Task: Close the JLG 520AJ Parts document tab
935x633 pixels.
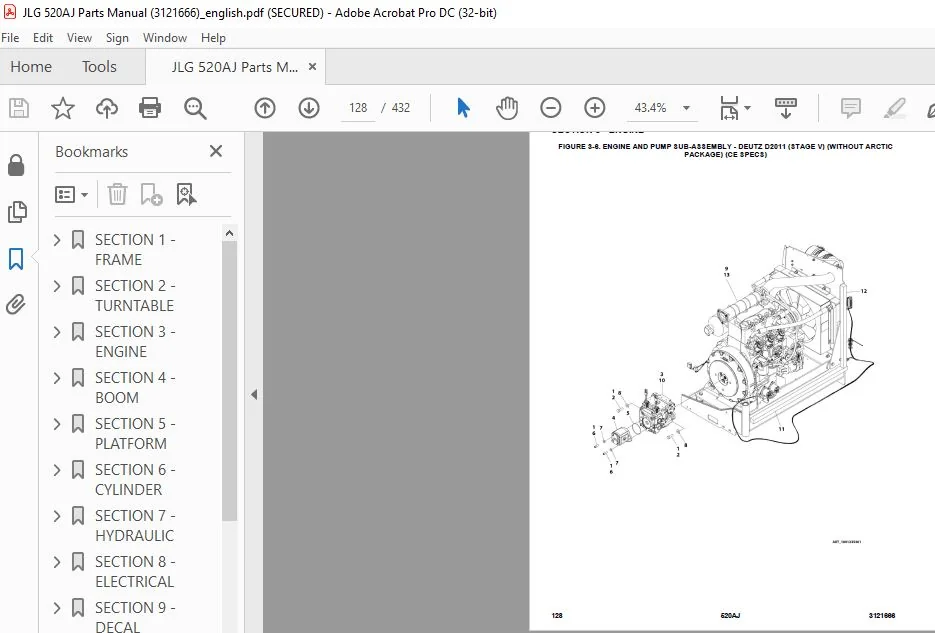Action: (x=312, y=67)
